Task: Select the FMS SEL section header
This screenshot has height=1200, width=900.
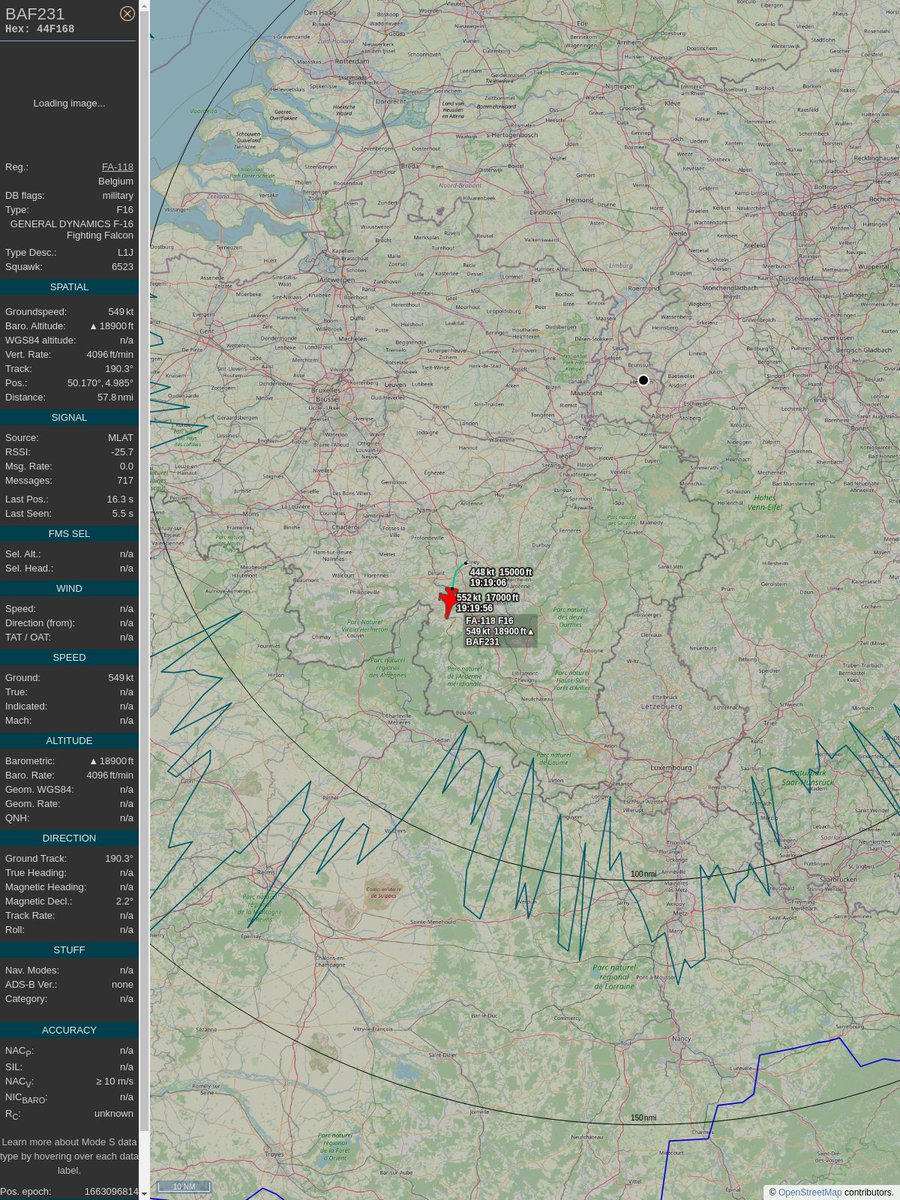Action: [x=69, y=533]
